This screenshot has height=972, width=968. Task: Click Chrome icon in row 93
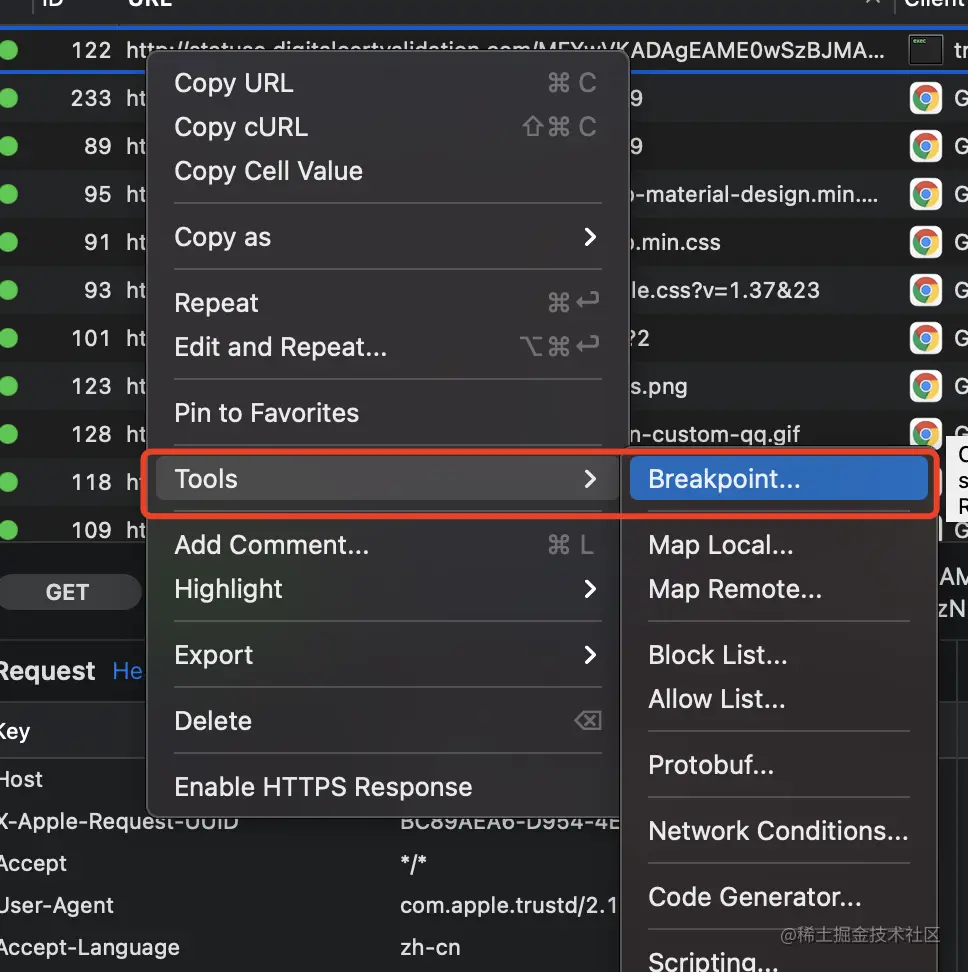tap(926, 290)
